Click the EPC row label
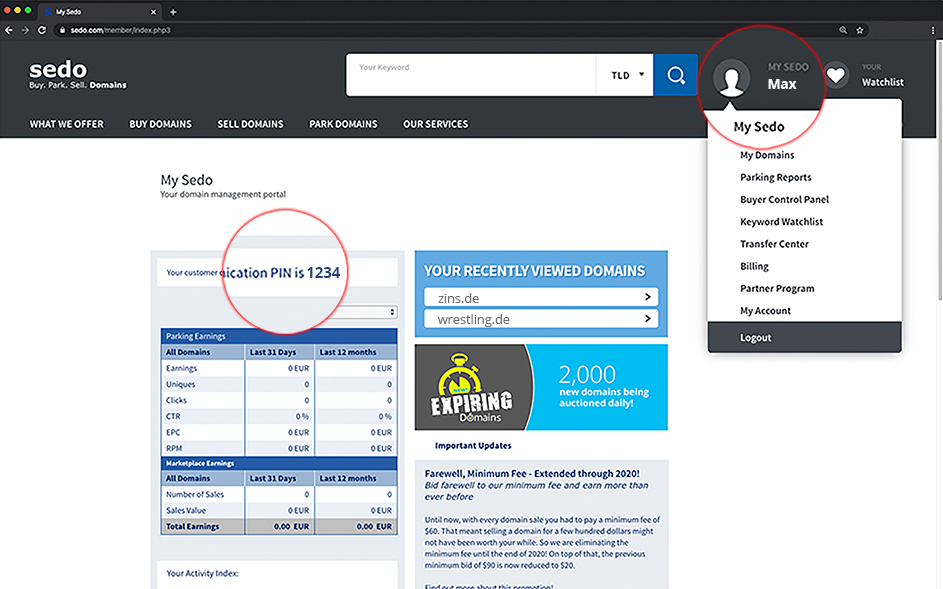The image size is (943, 589). [x=173, y=432]
